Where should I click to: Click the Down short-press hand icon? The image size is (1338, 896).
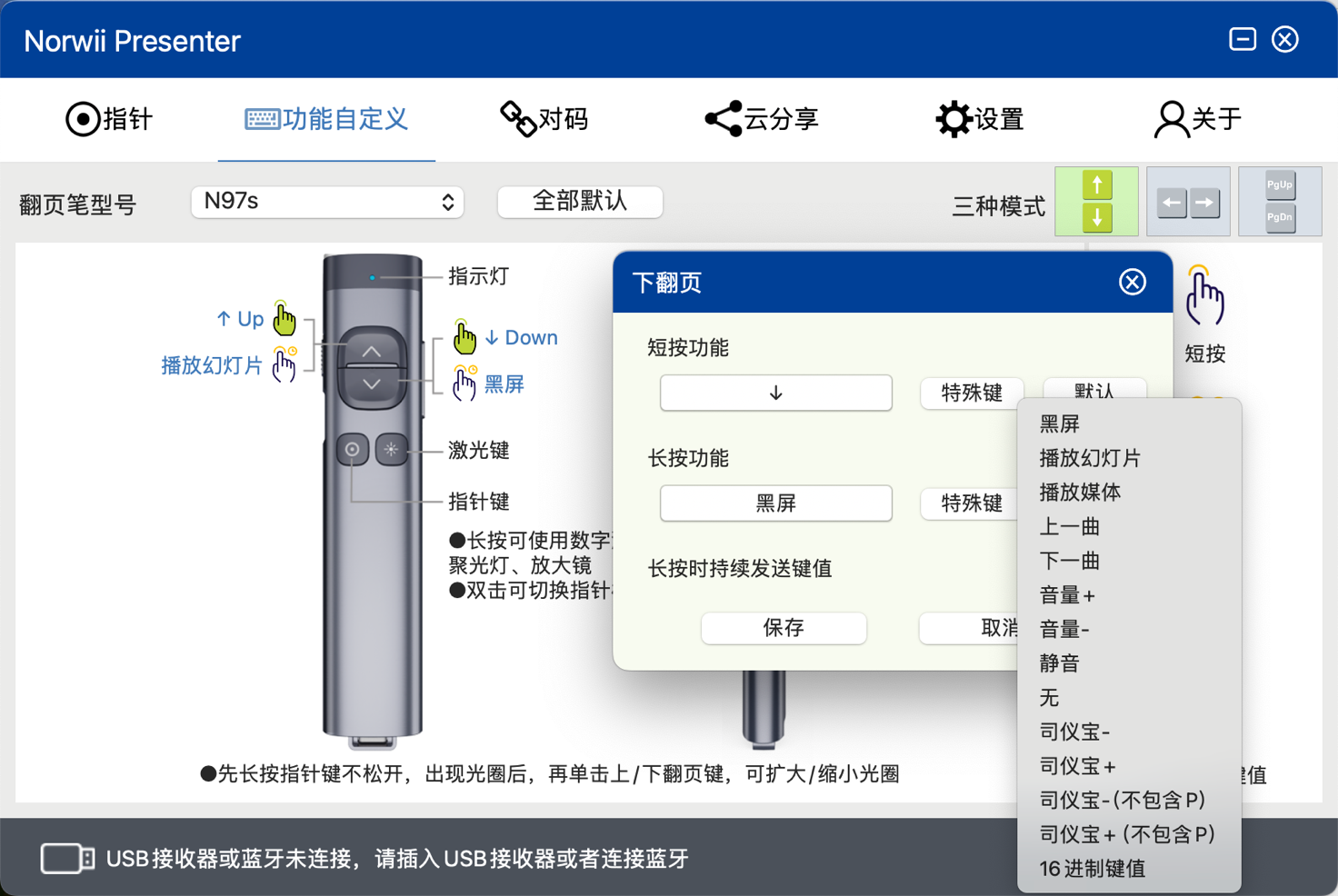(x=464, y=337)
